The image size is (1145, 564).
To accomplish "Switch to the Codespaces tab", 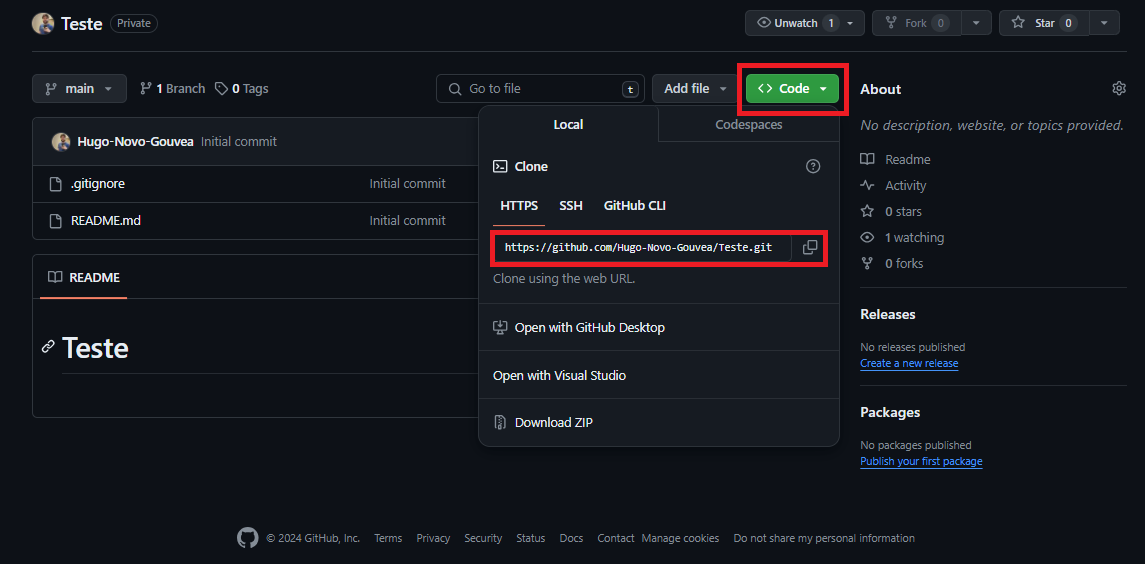I will [748, 125].
